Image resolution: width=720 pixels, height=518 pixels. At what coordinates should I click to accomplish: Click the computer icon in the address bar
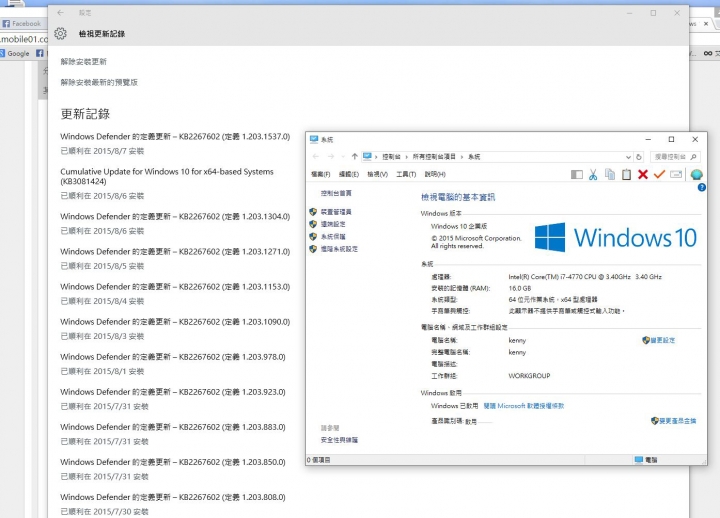(367, 157)
